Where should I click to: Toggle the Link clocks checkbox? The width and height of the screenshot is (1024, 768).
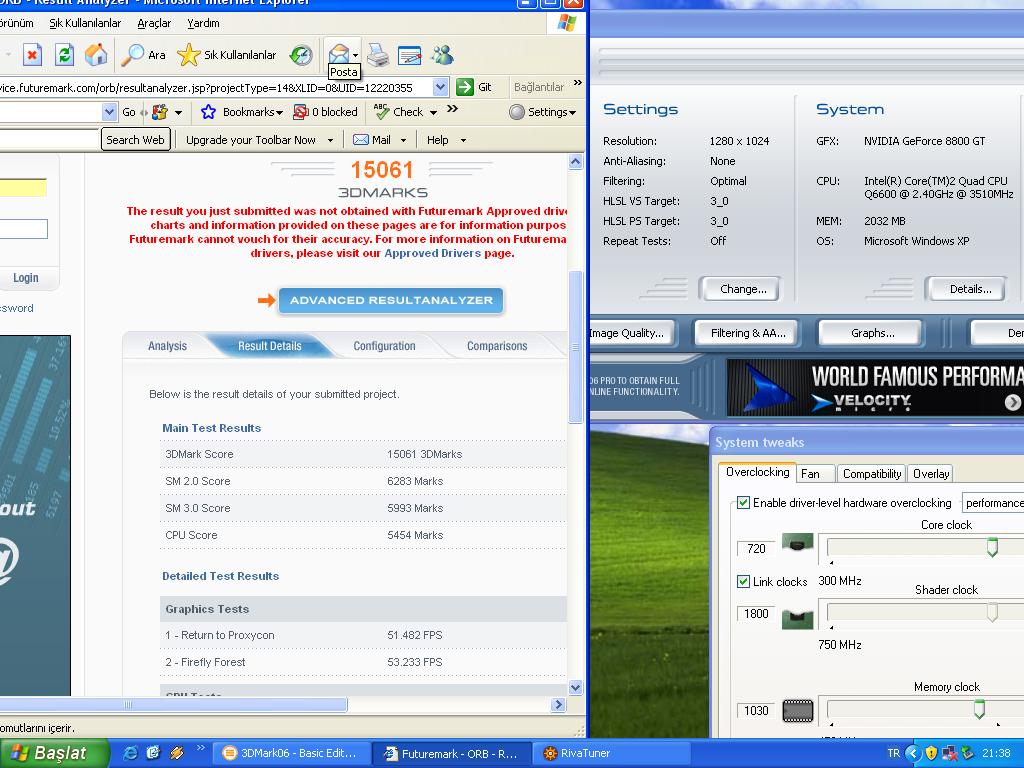[743, 581]
